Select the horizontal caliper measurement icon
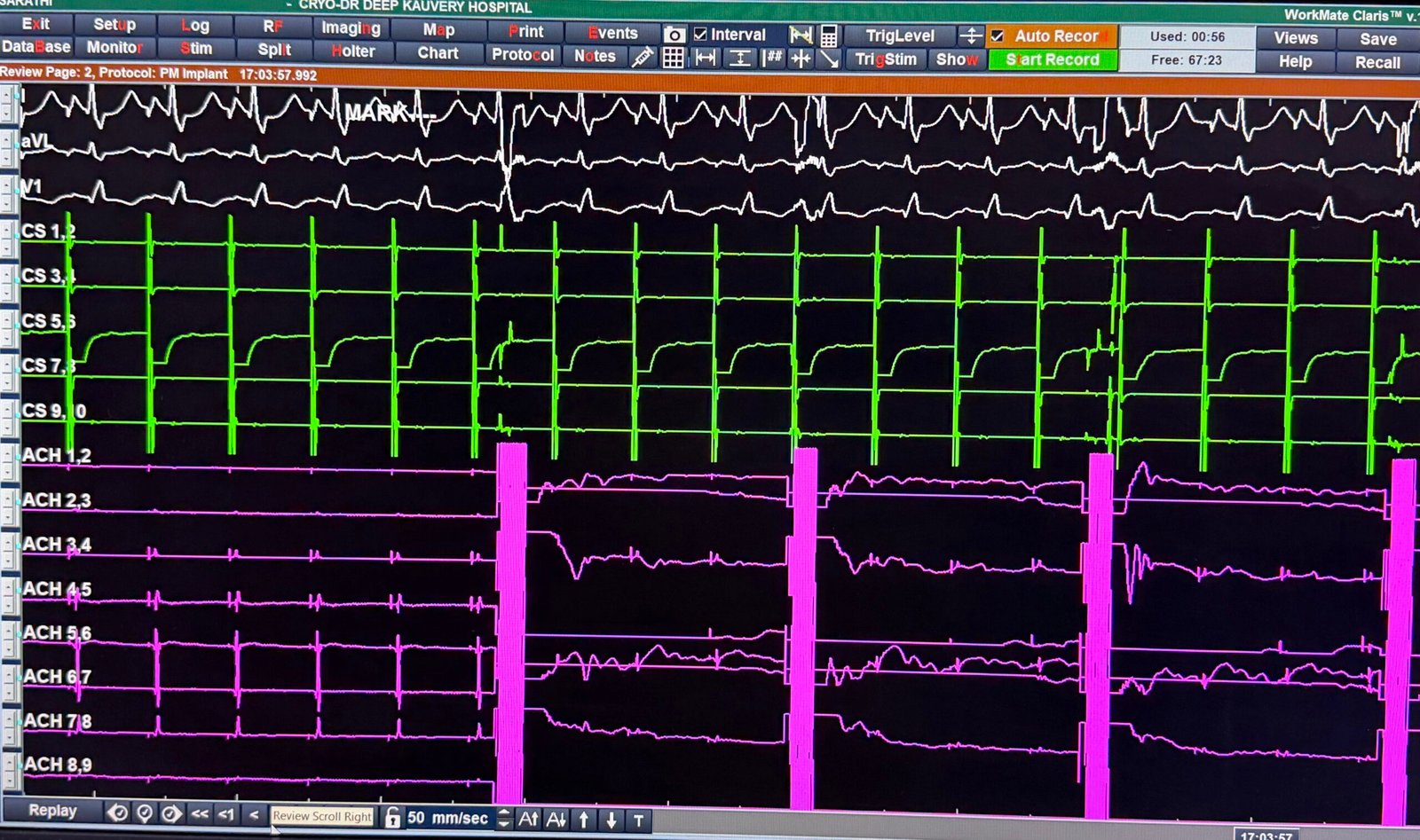1420x840 pixels. 706,58
